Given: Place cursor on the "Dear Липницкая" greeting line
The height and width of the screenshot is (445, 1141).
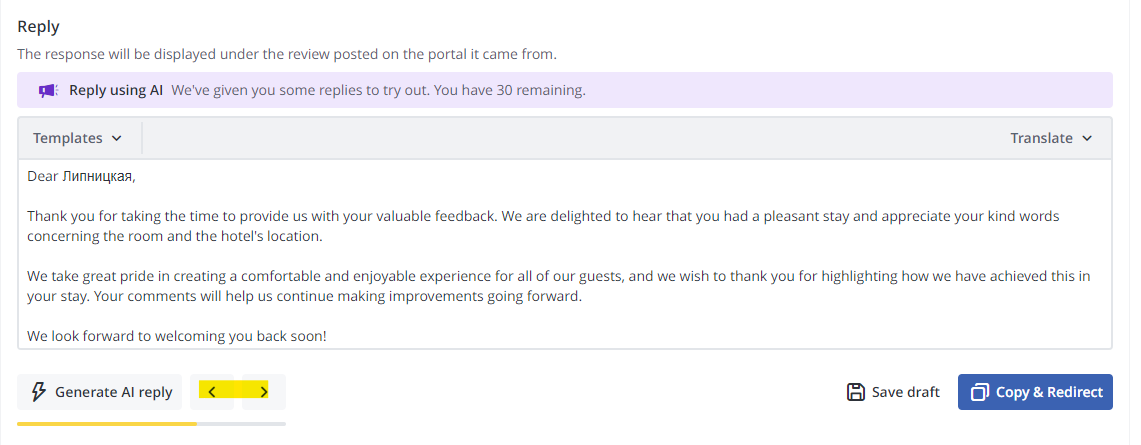Looking at the screenshot, I should [82, 176].
